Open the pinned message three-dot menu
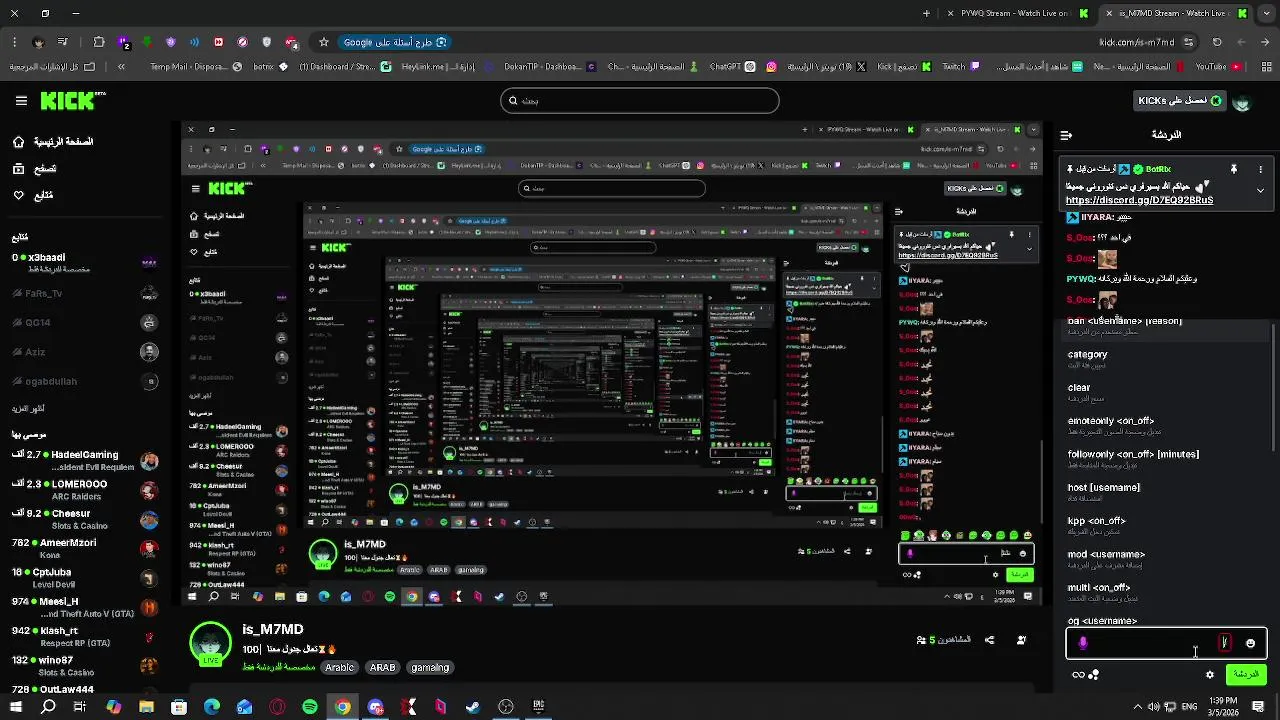1280x720 pixels. point(1260,169)
